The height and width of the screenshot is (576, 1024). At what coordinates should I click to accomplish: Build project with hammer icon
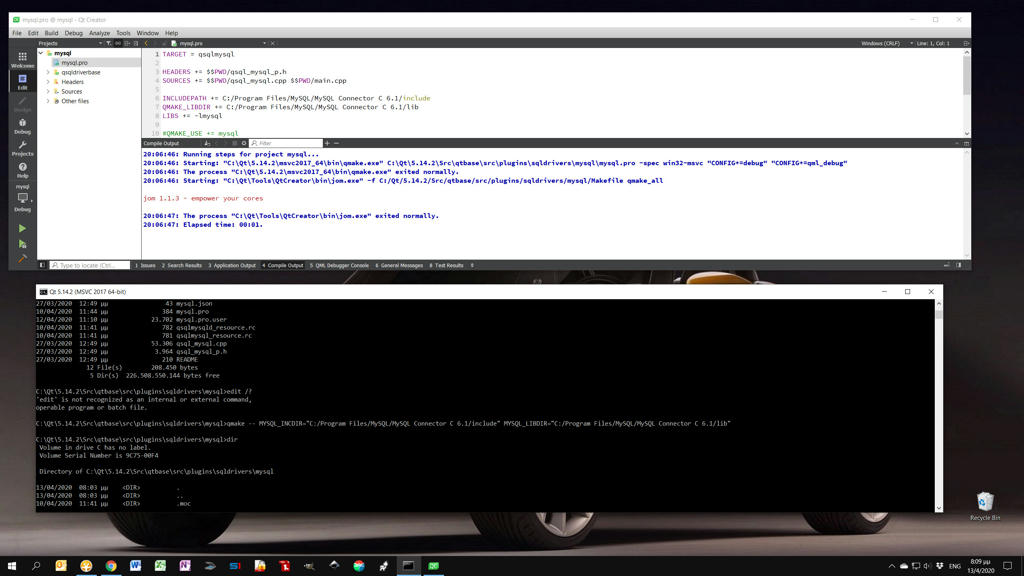22,259
